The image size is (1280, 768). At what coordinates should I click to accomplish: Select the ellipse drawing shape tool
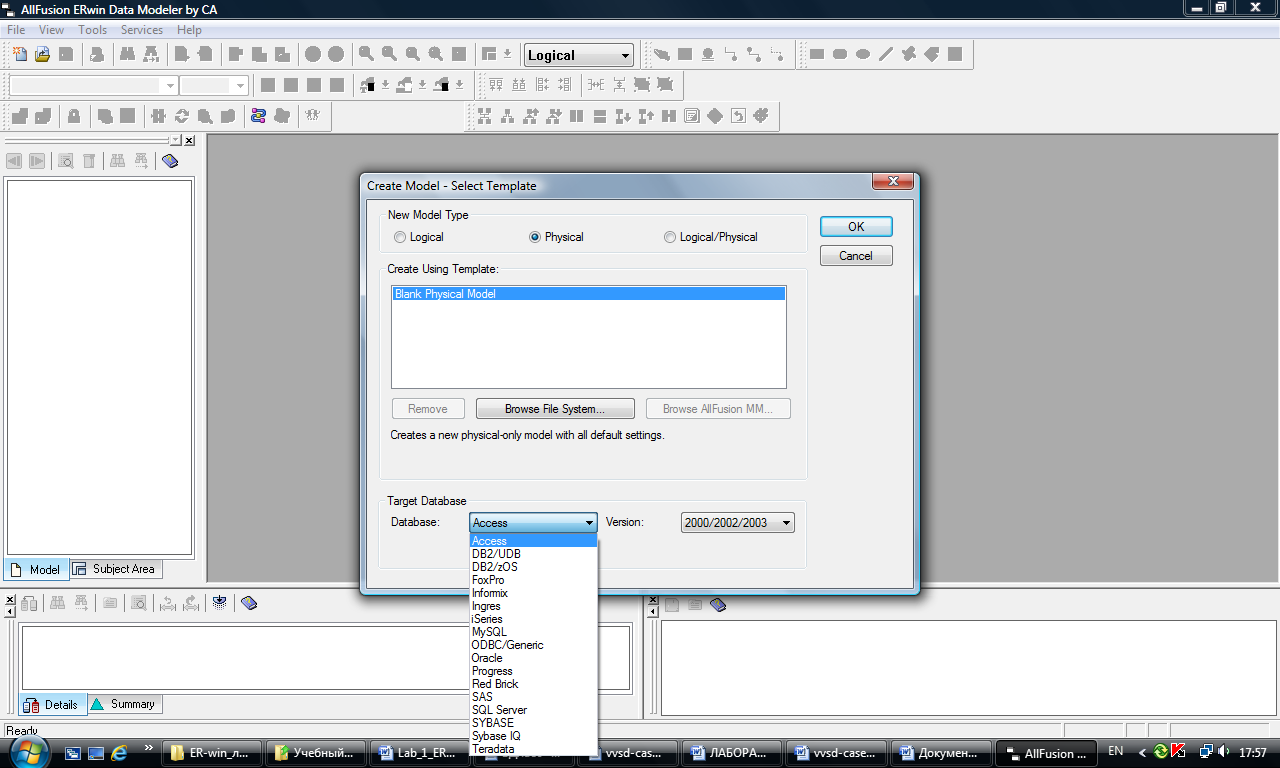863,54
